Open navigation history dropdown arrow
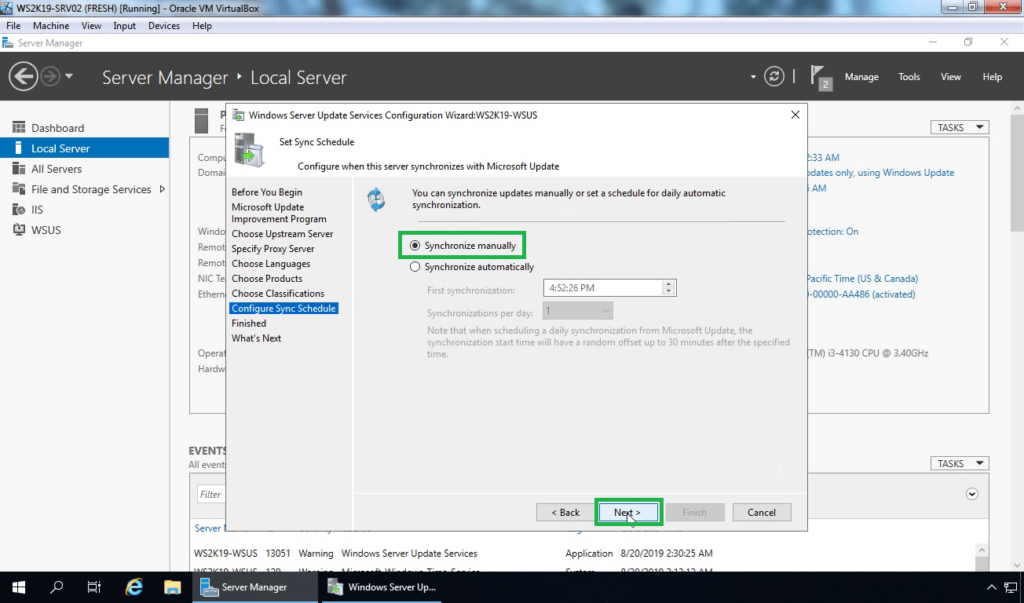The height and width of the screenshot is (603, 1024). (x=69, y=76)
